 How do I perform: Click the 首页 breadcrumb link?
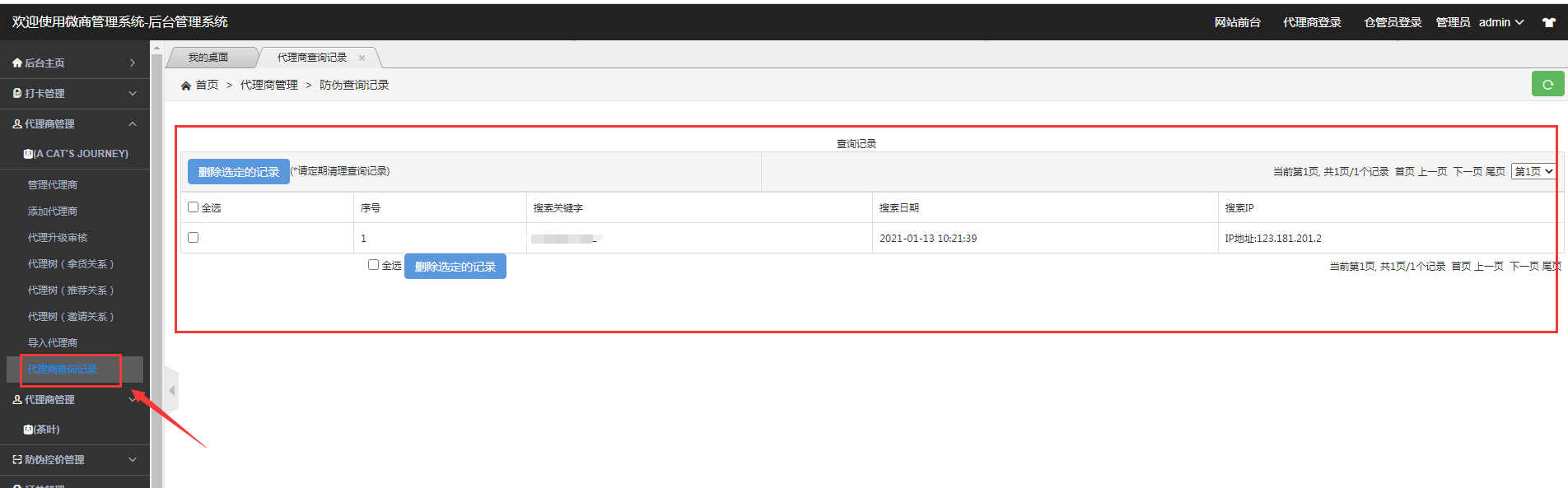207,86
